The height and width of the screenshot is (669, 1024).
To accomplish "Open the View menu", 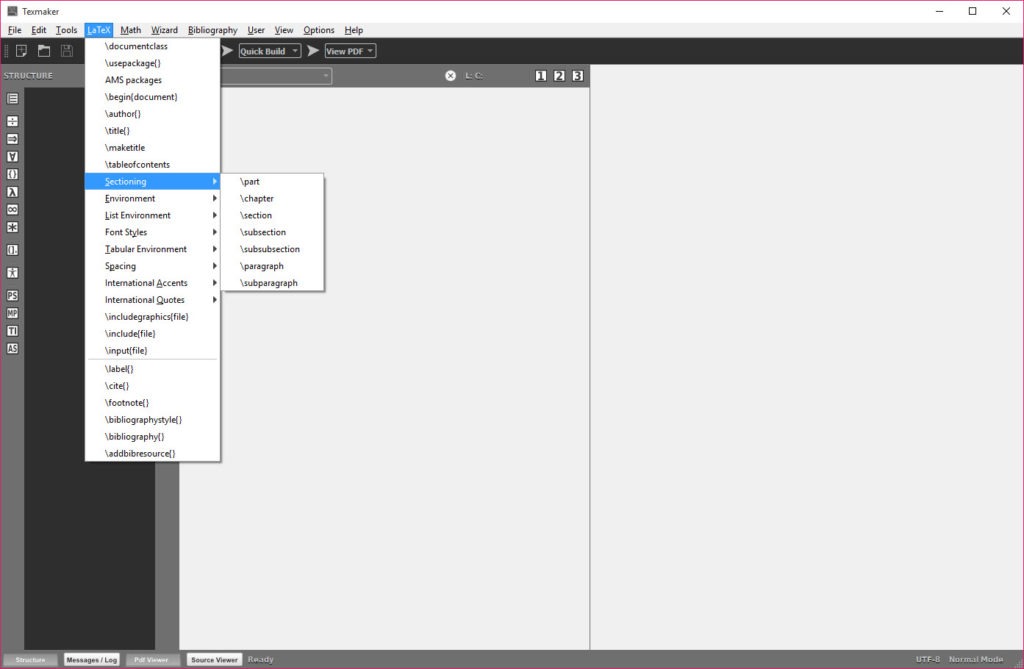I will pyautogui.click(x=283, y=30).
